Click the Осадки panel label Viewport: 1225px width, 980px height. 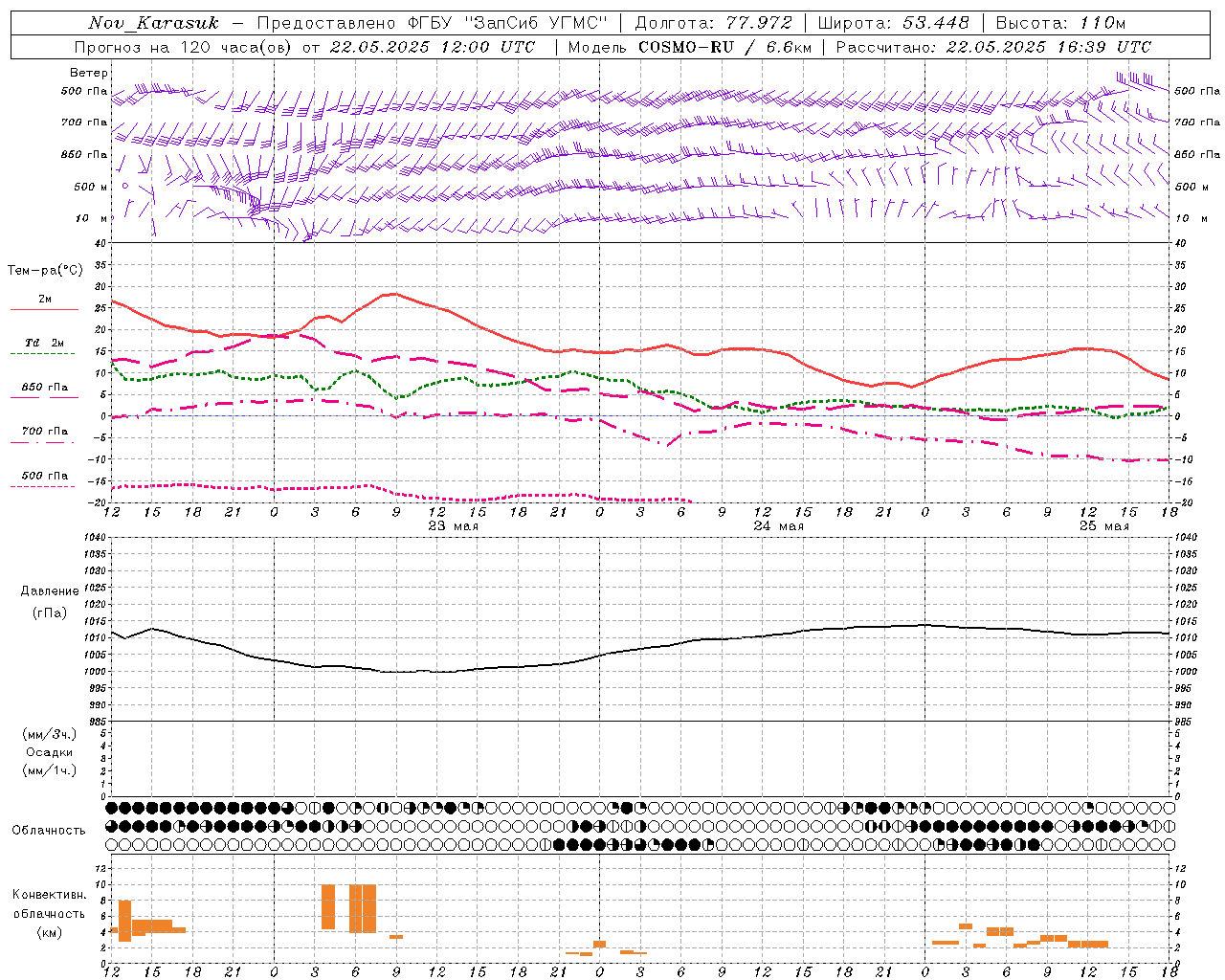(50, 752)
